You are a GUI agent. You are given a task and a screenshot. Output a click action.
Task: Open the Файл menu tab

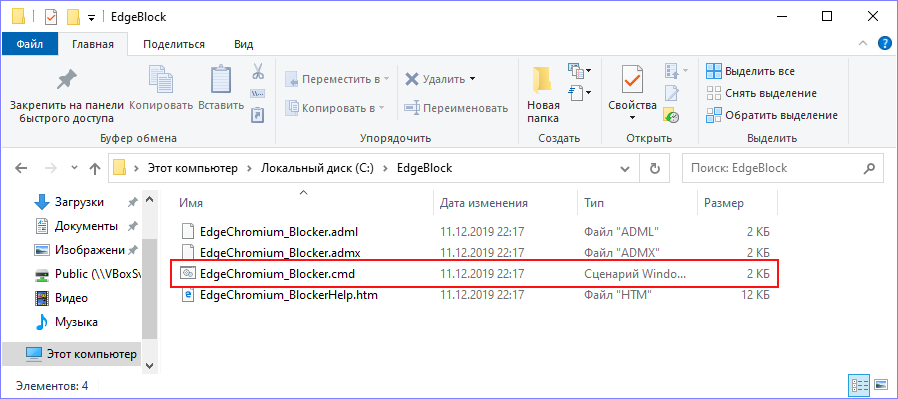click(x=30, y=44)
